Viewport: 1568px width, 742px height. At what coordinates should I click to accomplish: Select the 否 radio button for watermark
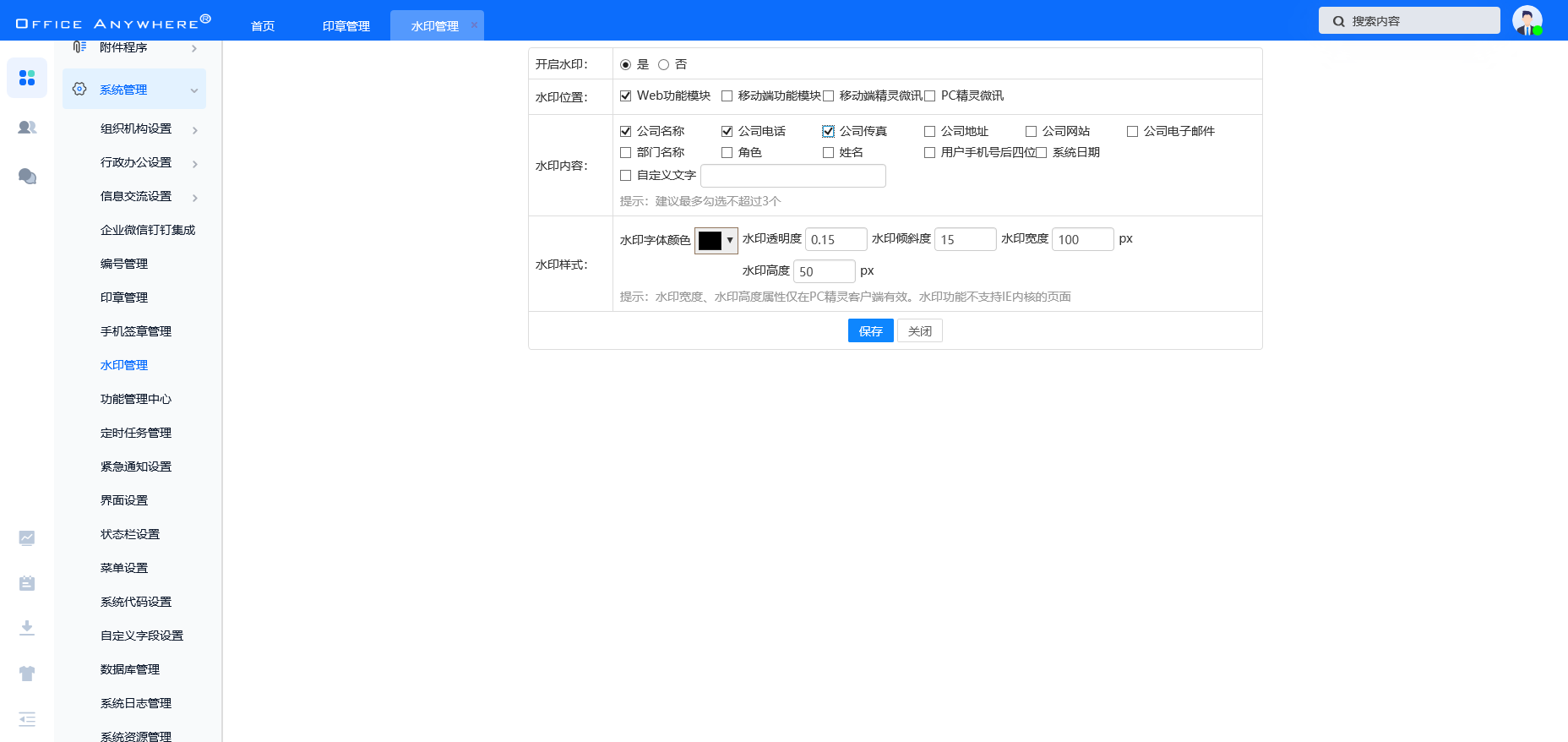(x=663, y=65)
